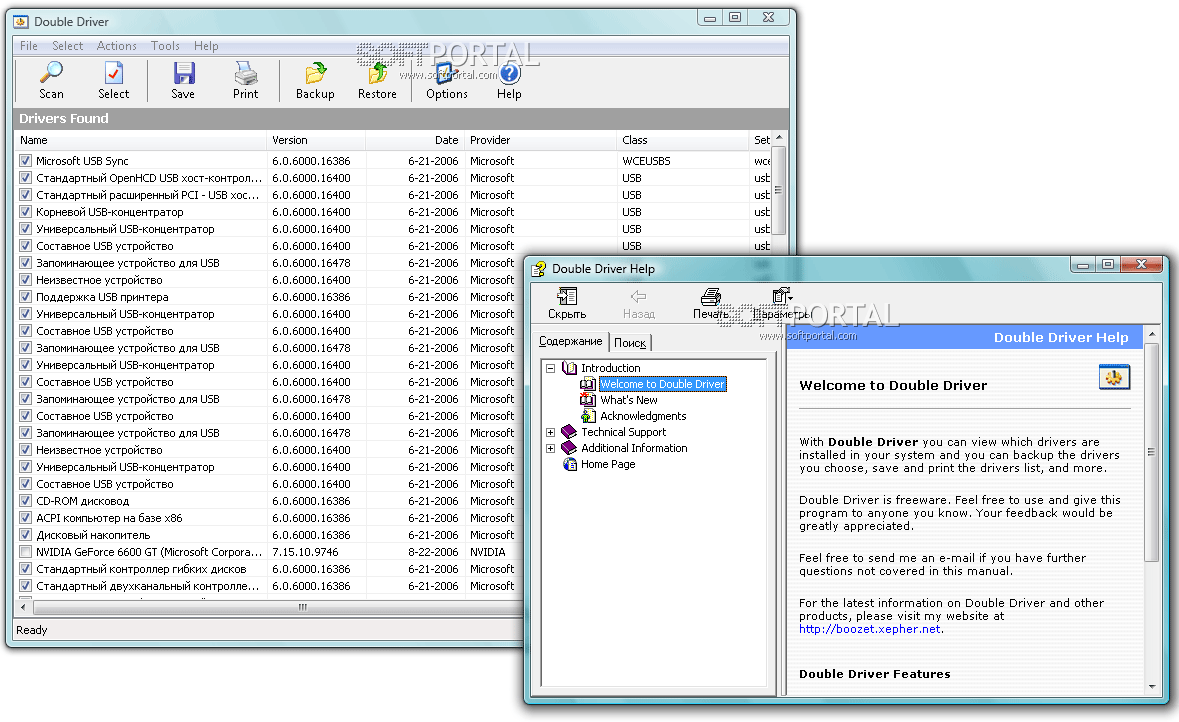This screenshot has height=722, width=1179.
Task: Open the File menu
Action: (29, 46)
